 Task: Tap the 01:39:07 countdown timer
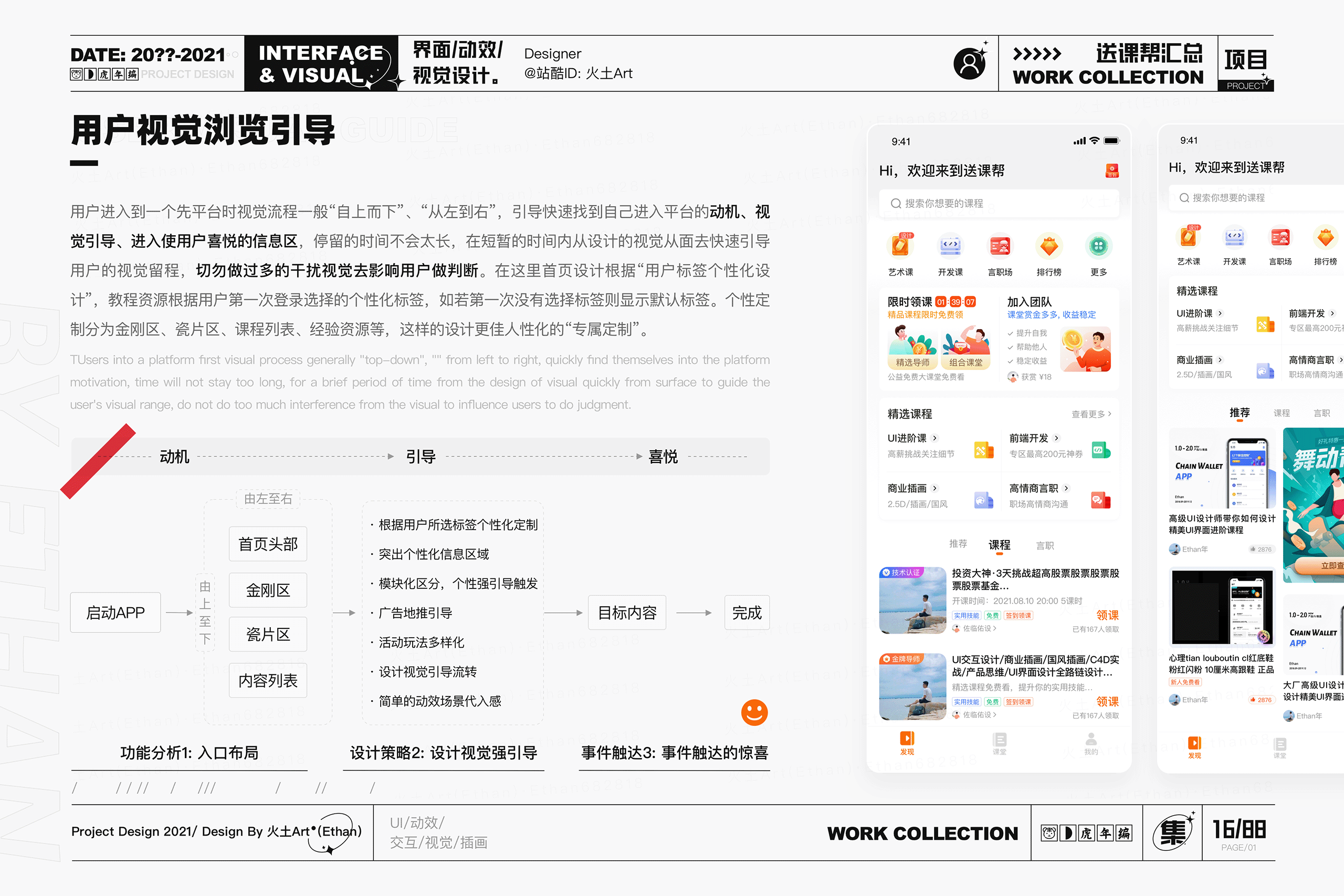coord(955,302)
